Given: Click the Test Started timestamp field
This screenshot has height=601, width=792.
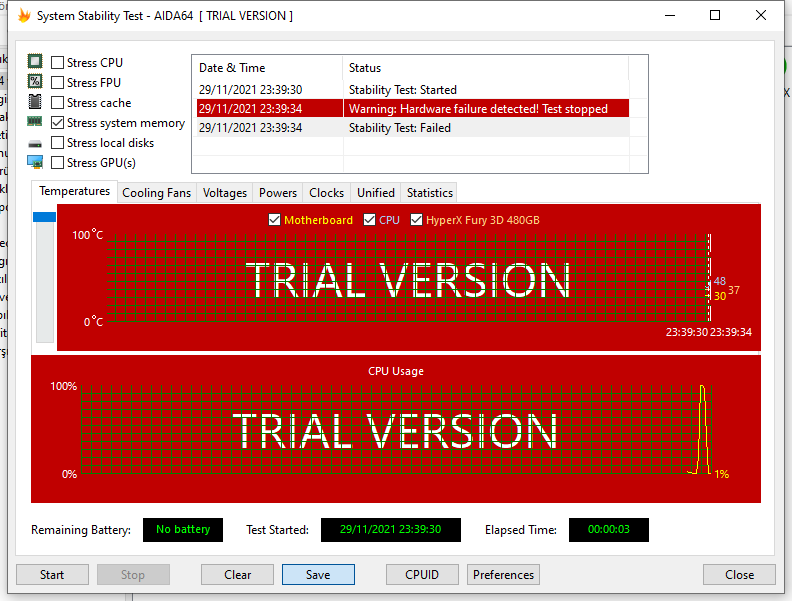Looking at the screenshot, I should pyautogui.click(x=390, y=530).
